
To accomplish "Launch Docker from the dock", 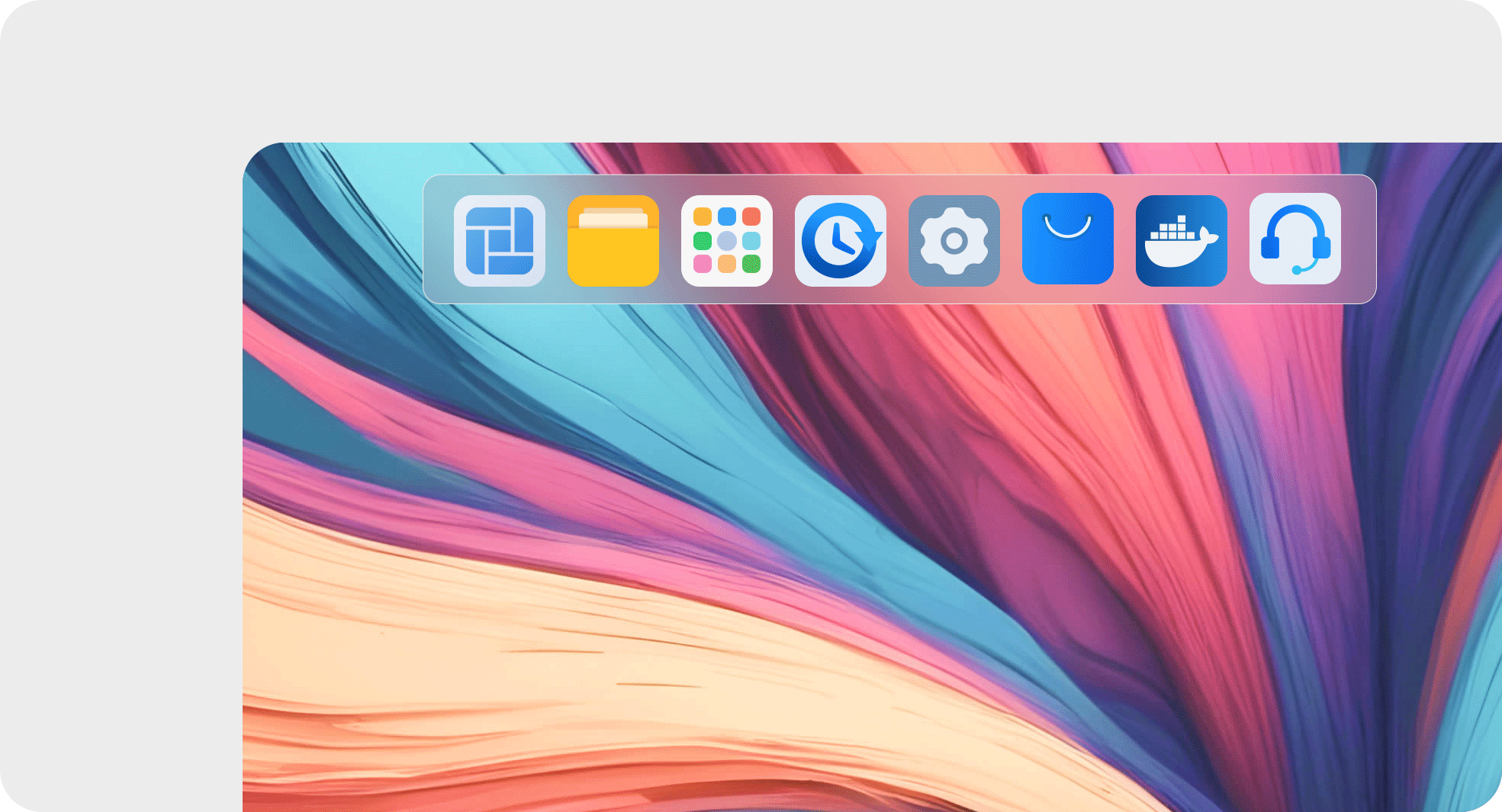I will coord(1181,241).
